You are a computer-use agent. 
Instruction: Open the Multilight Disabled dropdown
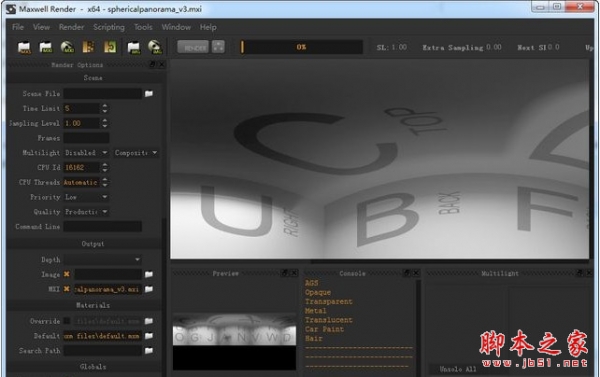click(86, 153)
